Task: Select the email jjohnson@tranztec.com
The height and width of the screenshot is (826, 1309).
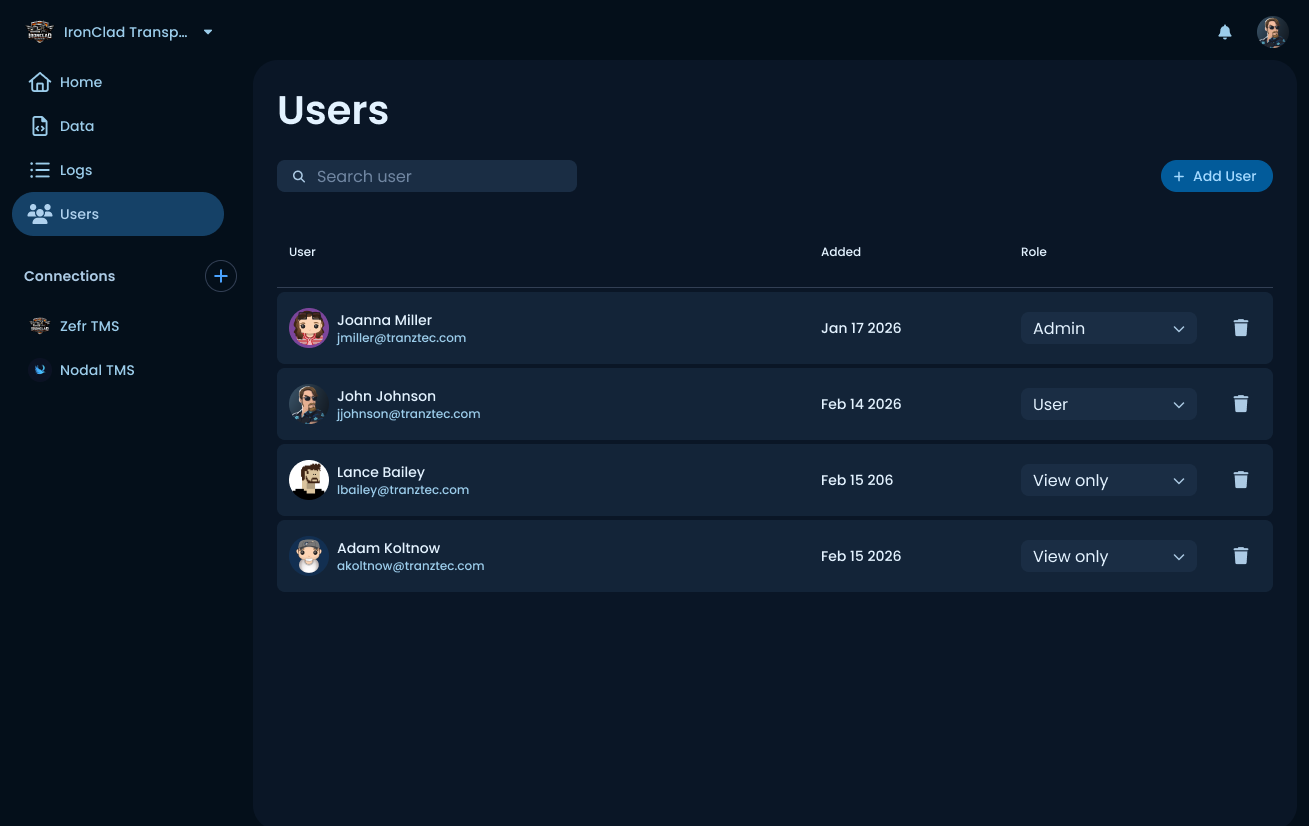Action: [x=409, y=414]
